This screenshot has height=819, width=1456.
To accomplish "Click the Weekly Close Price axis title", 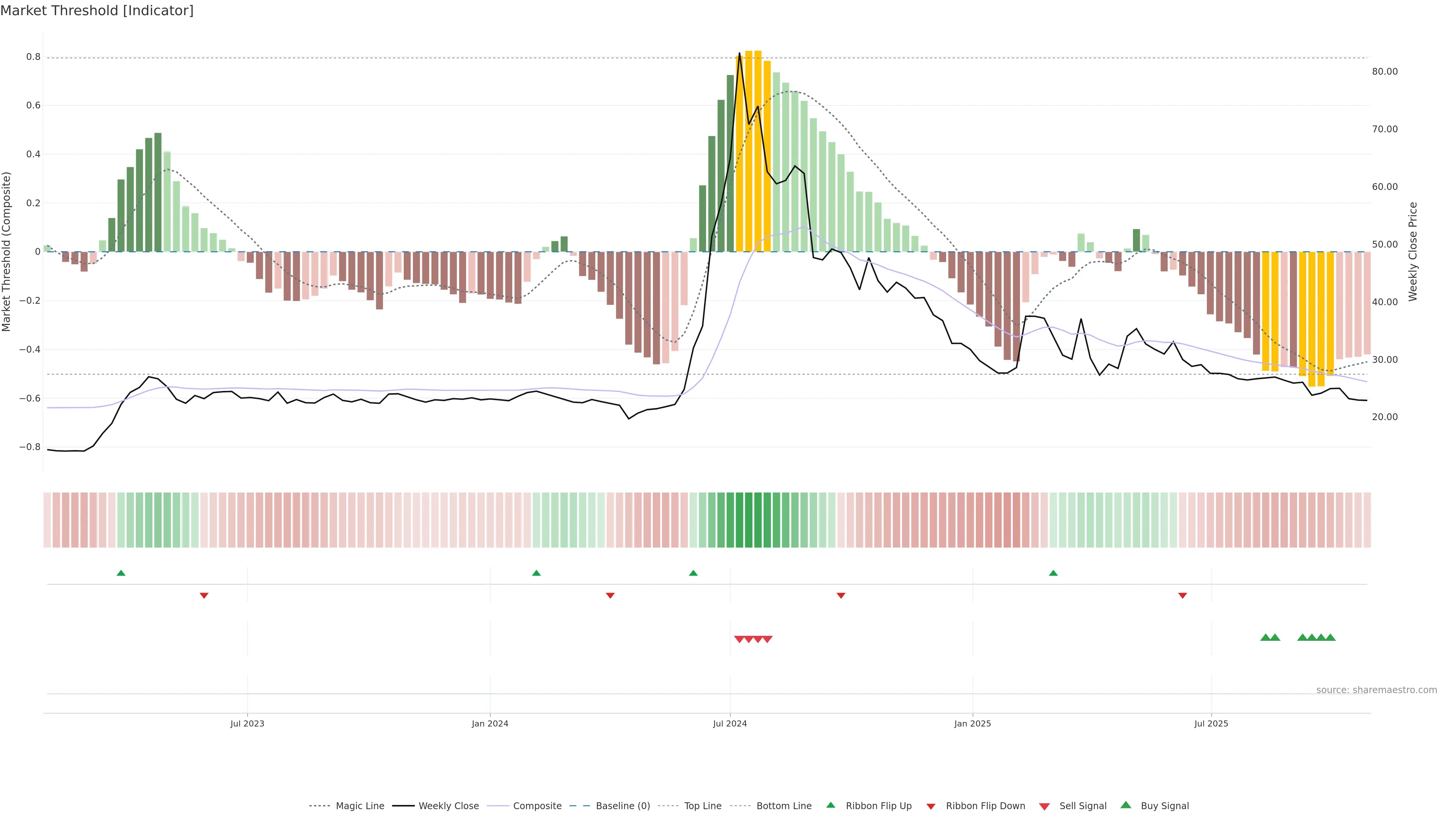I will (x=1413, y=251).
